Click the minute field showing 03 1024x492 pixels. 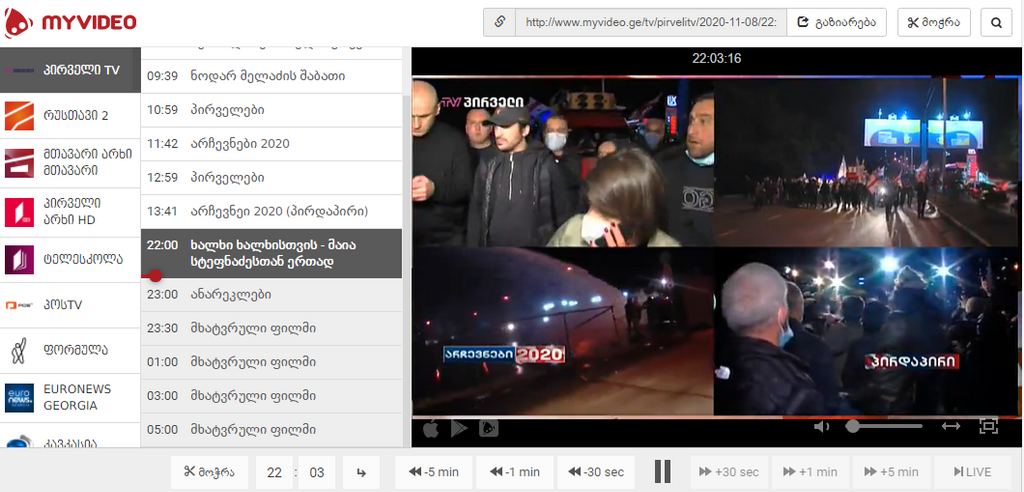coord(317,472)
